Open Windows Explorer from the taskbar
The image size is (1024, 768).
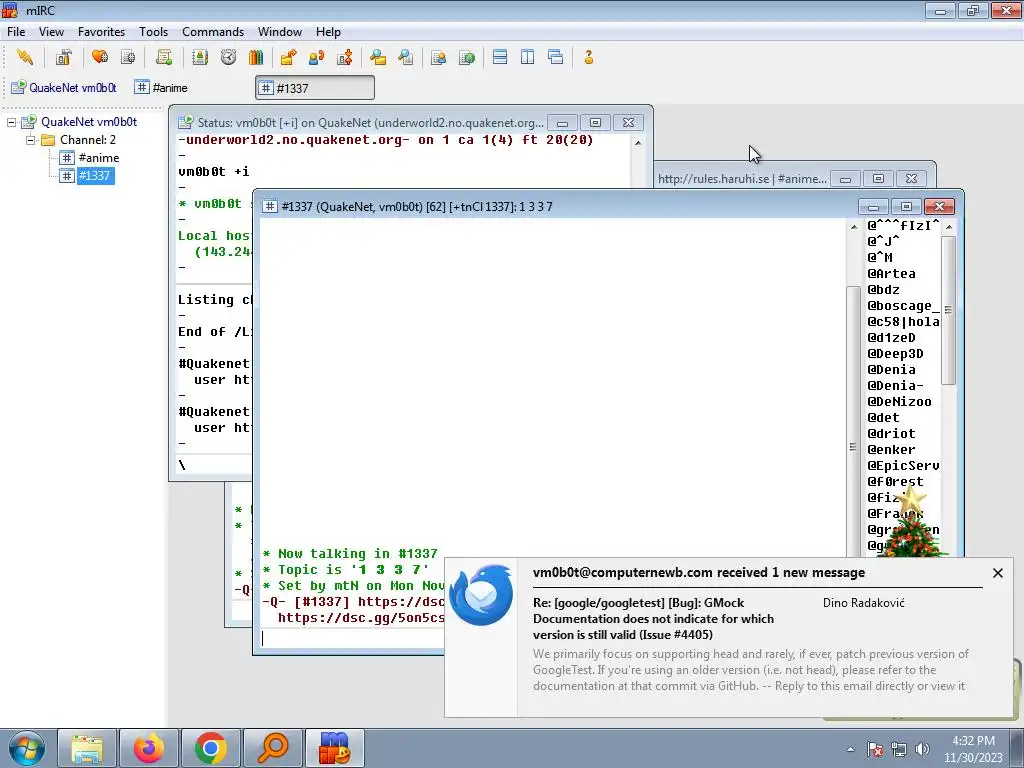coord(87,748)
